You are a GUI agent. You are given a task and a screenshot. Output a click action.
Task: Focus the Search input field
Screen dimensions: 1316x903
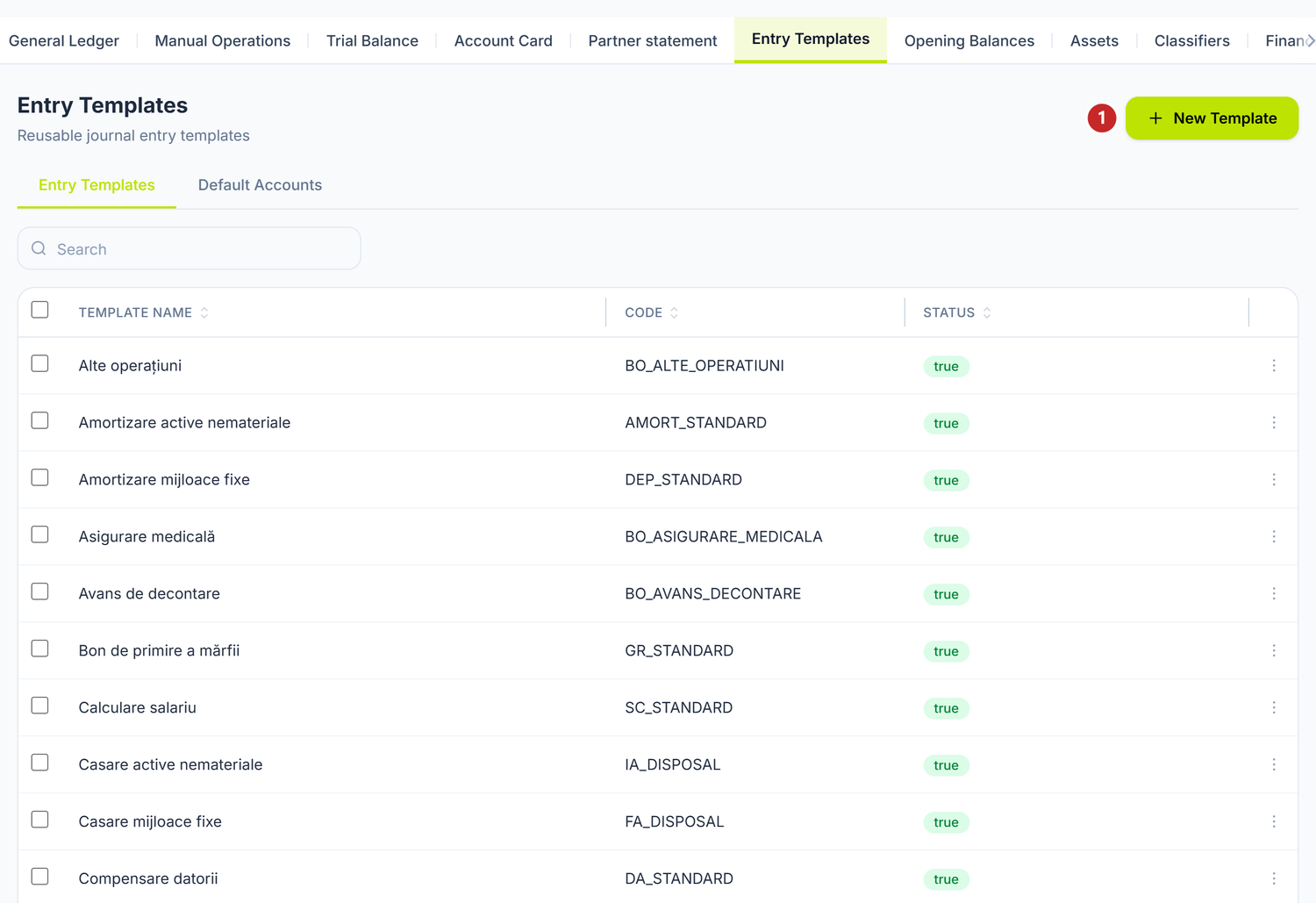(x=190, y=248)
